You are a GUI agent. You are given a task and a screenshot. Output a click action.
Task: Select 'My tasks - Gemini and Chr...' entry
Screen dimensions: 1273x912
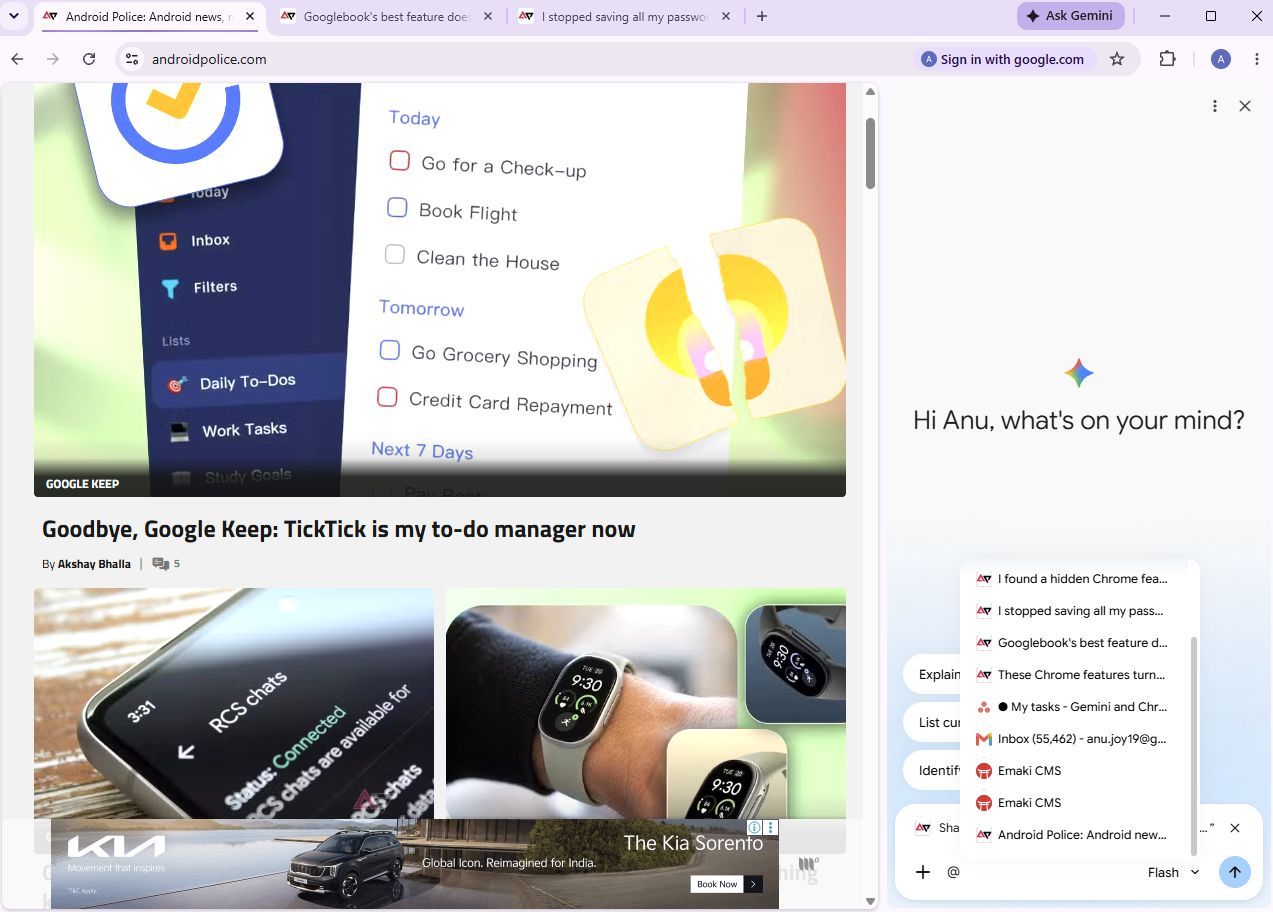(x=1077, y=707)
